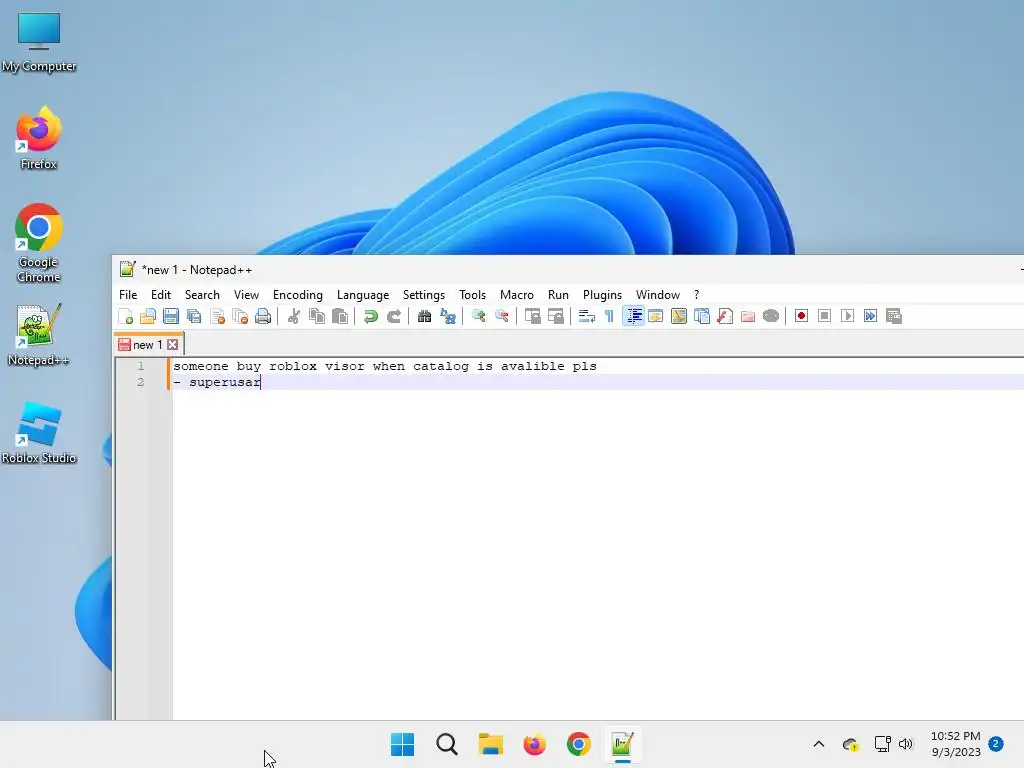Click the Close All toolbar icon
This screenshot has height=768, width=1024.
240,317
